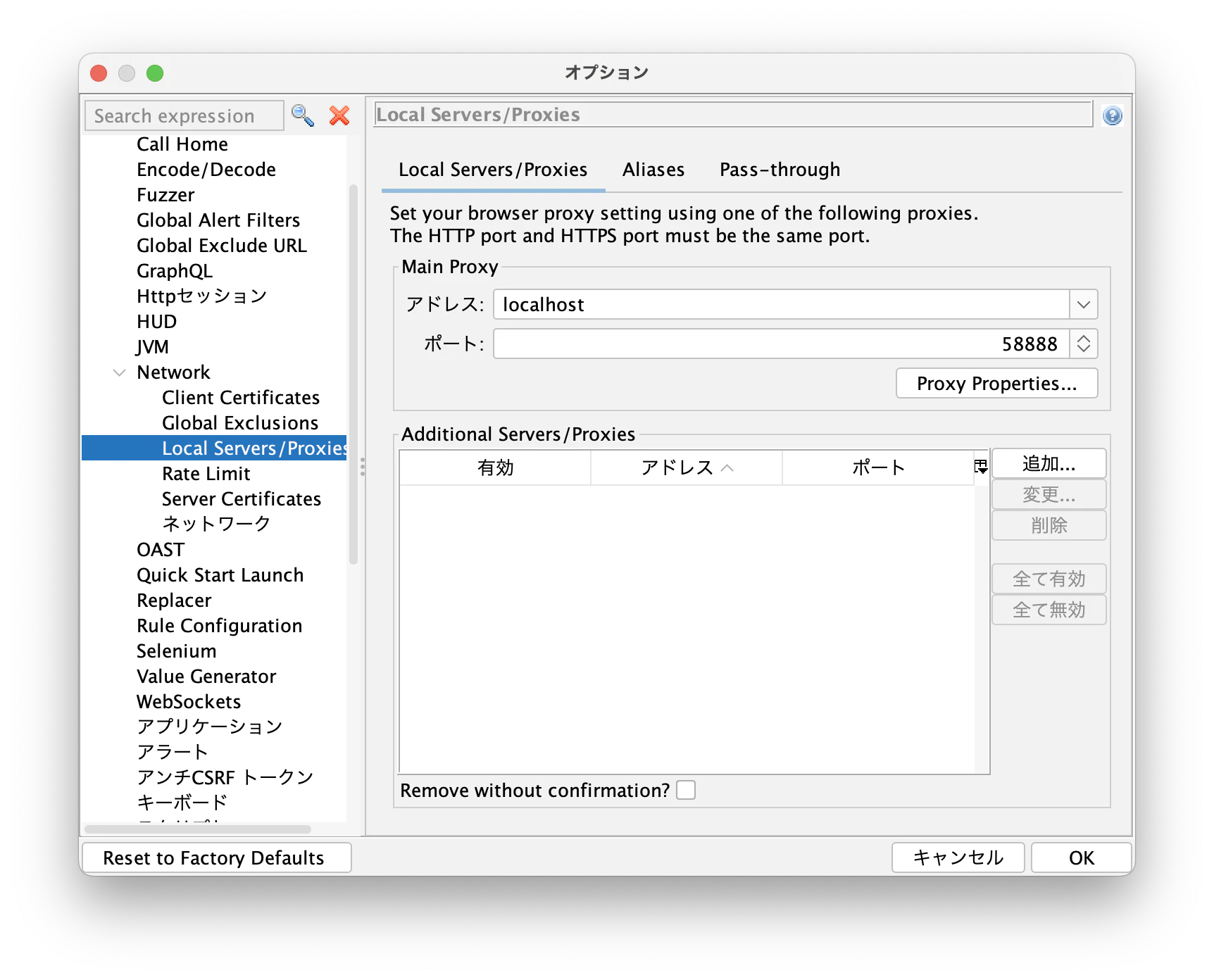This screenshot has width=1214, height=980.
Task: Open Client Certificates under Network
Action: (241, 398)
